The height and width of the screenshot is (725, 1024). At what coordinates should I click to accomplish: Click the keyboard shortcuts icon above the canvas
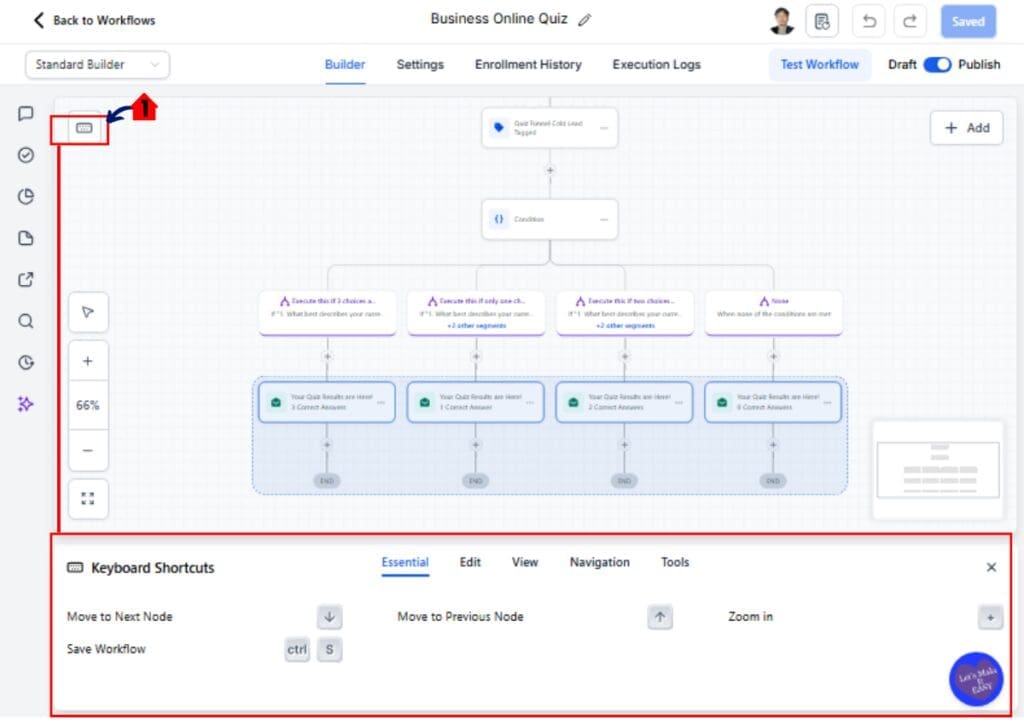coord(84,128)
